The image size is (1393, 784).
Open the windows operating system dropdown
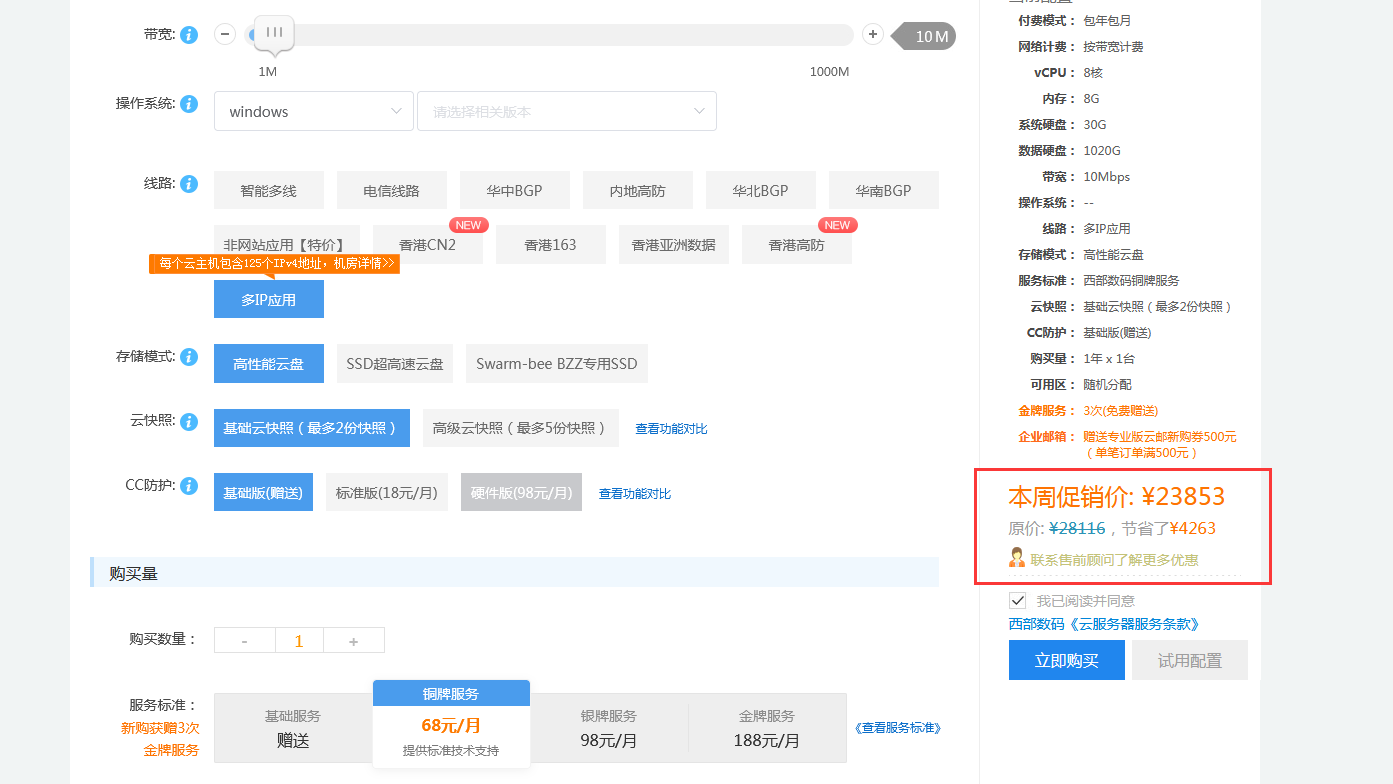point(314,112)
